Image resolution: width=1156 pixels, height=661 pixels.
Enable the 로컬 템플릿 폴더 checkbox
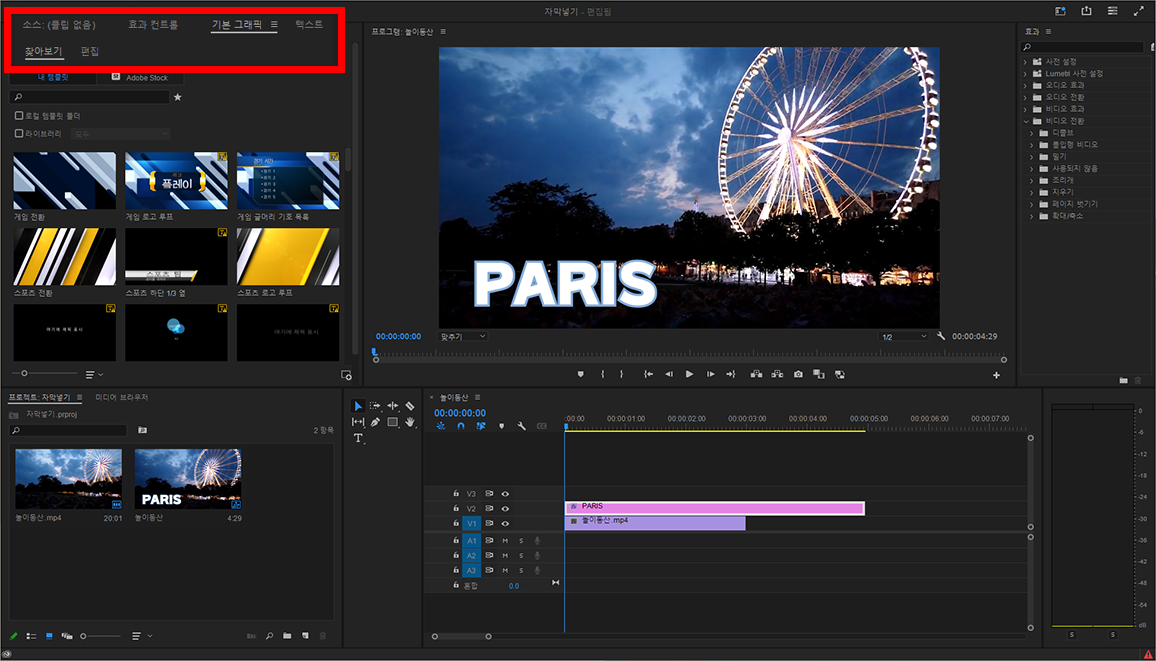point(19,116)
